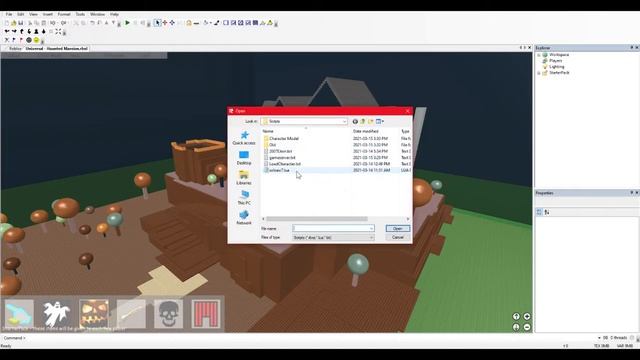Click the New file toolbar icon
This screenshot has height=360, width=640.
pos(7,23)
